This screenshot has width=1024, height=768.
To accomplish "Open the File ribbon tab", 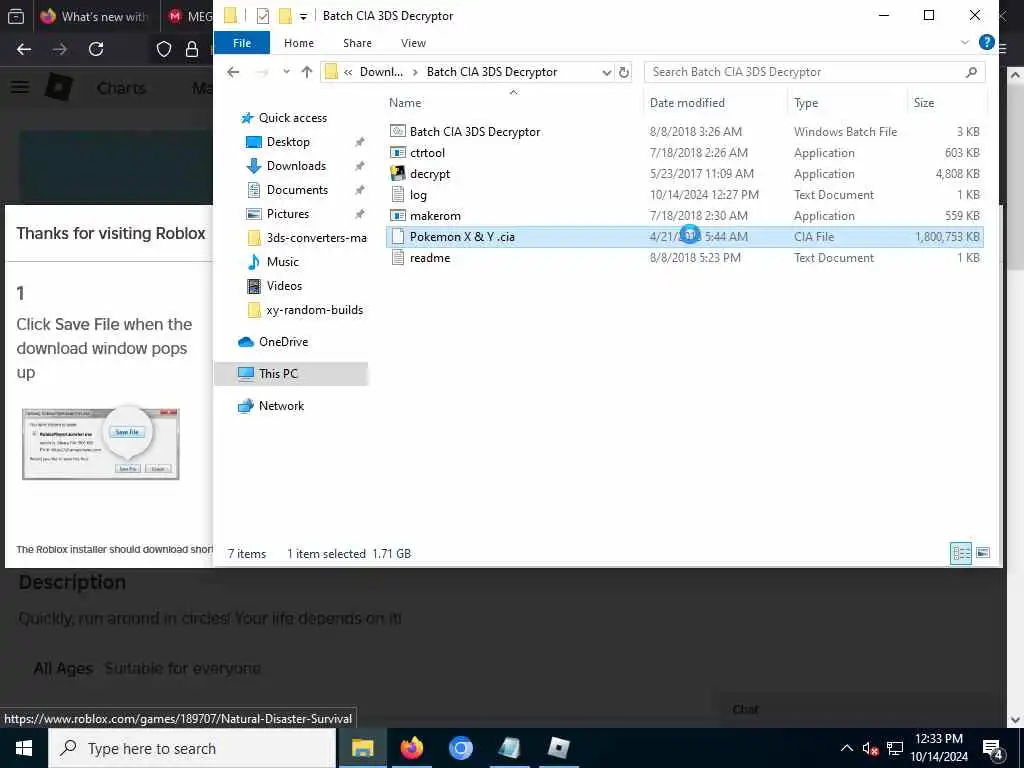I will pos(242,43).
